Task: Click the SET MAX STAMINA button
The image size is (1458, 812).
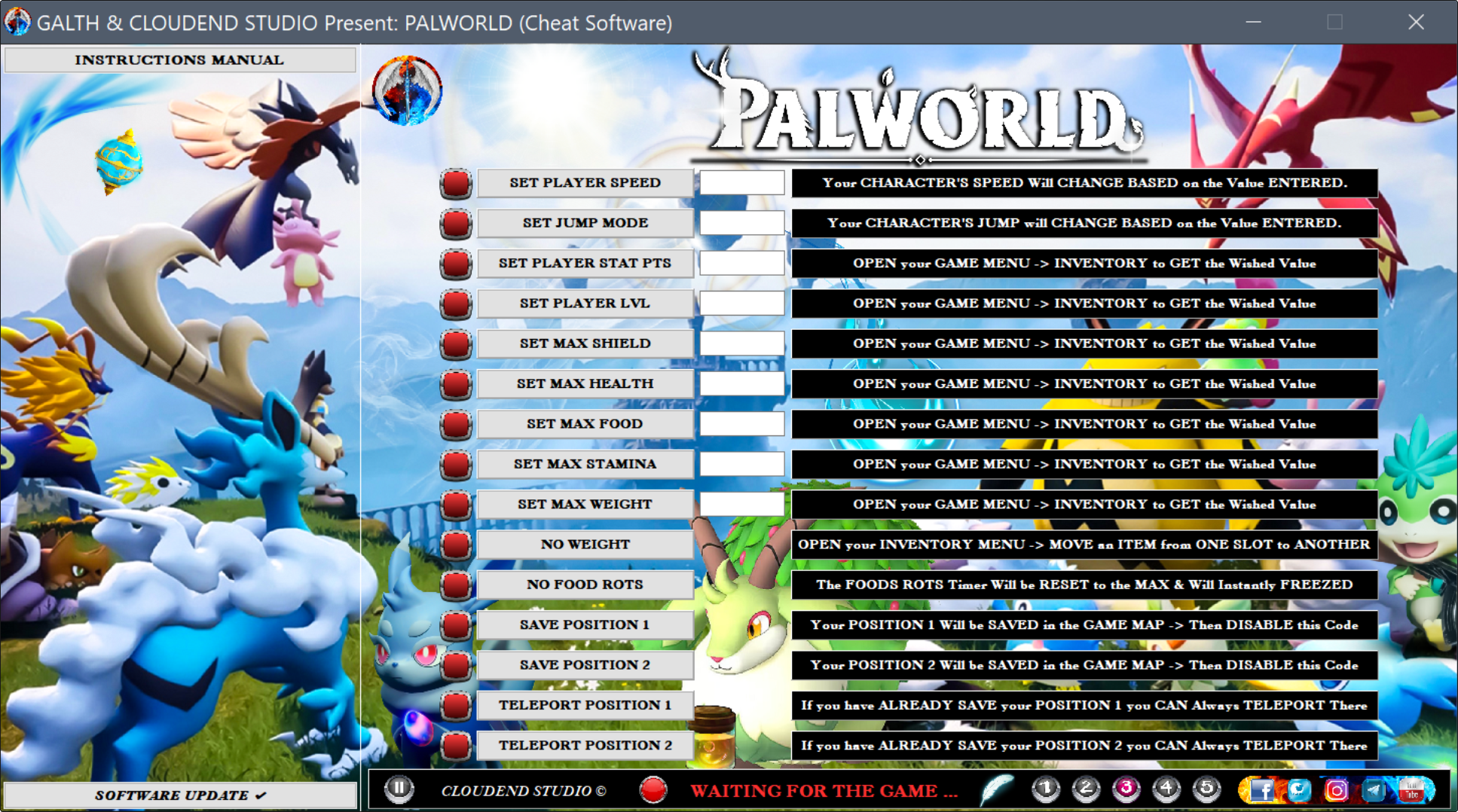Action: pos(585,464)
